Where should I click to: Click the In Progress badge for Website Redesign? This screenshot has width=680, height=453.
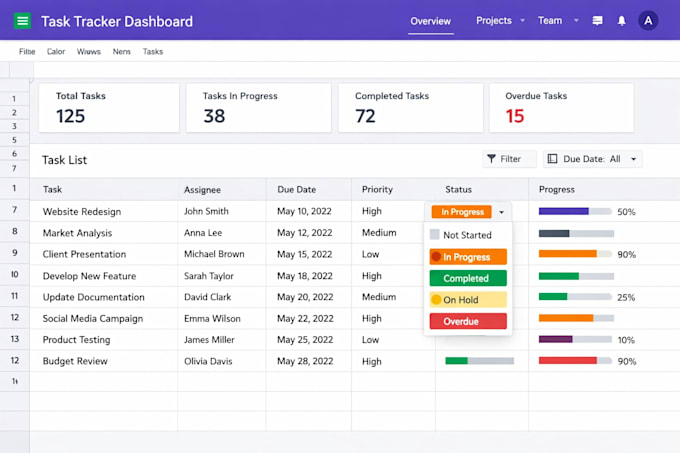click(461, 212)
